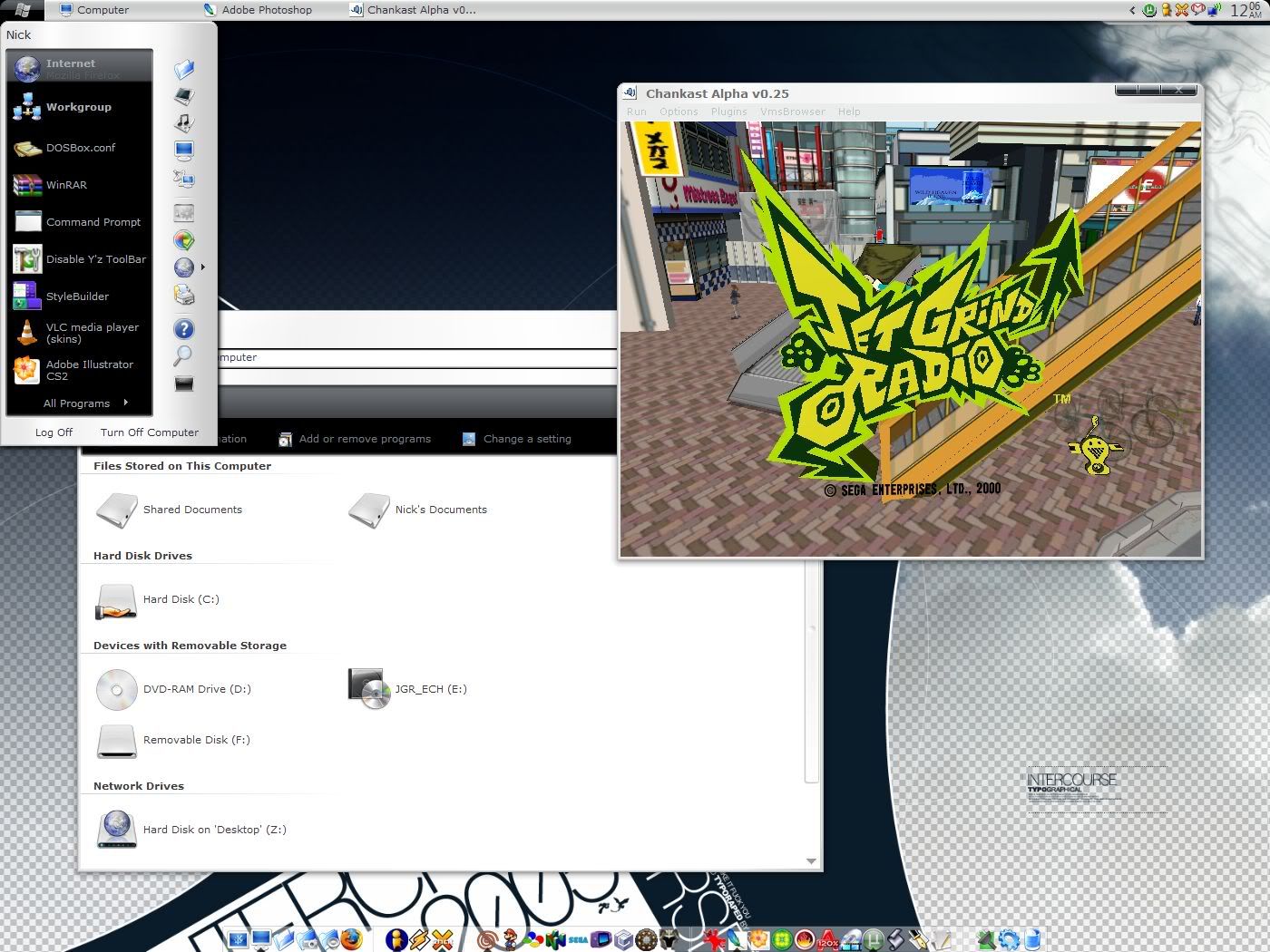
Task: Launch the Mario icon in the dock
Action: click(x=510, y=939)
